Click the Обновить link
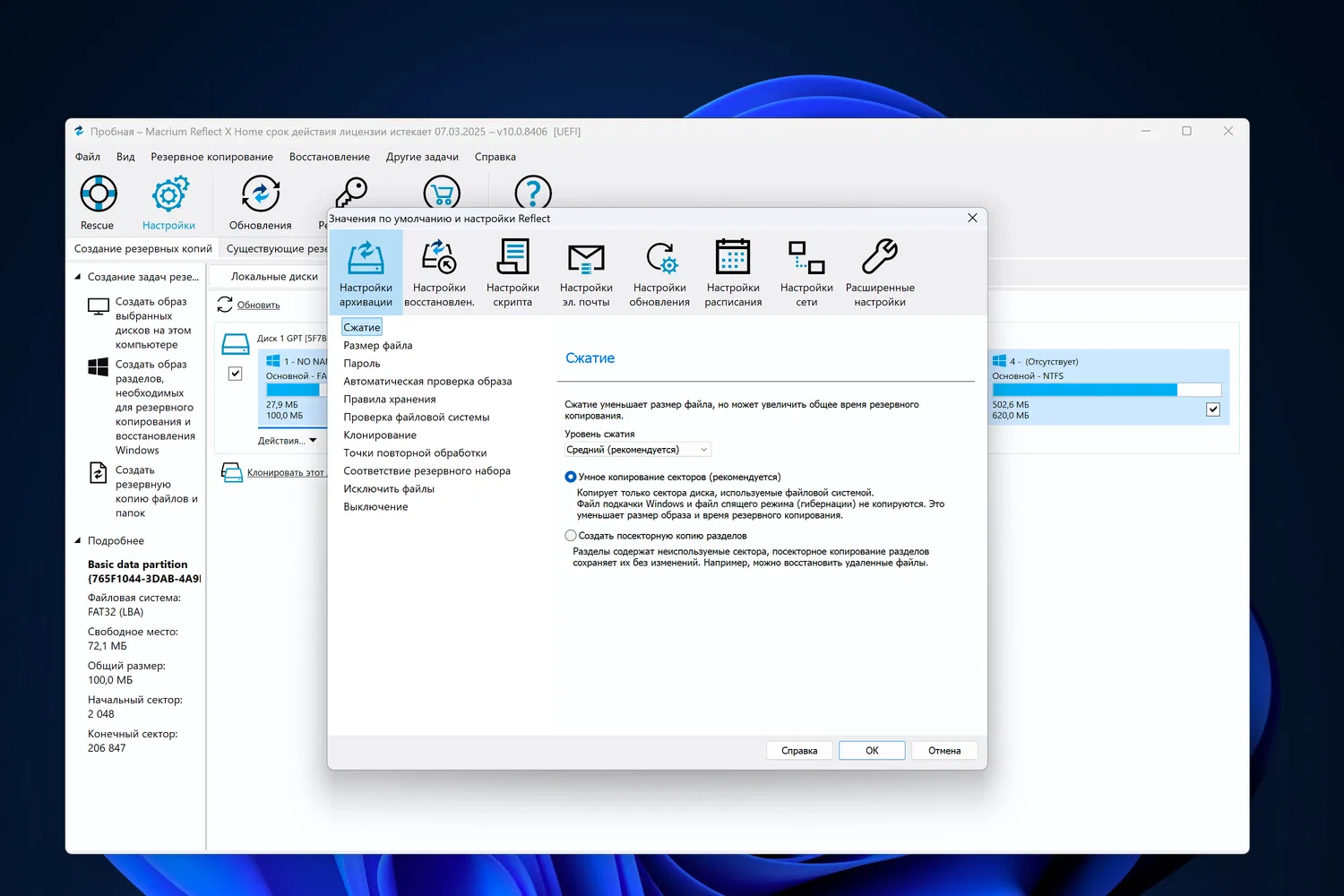Screen dimensions: 1344x896 (258, 306)
